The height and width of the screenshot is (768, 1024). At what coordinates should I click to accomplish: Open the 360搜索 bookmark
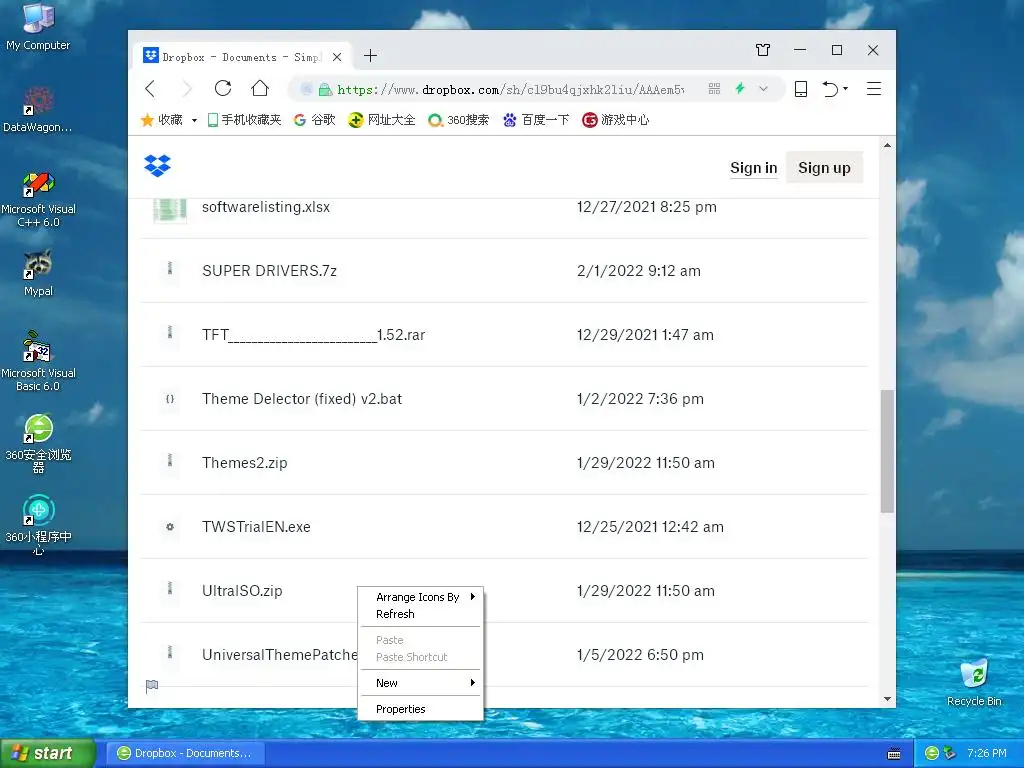[x=458, y=120]
